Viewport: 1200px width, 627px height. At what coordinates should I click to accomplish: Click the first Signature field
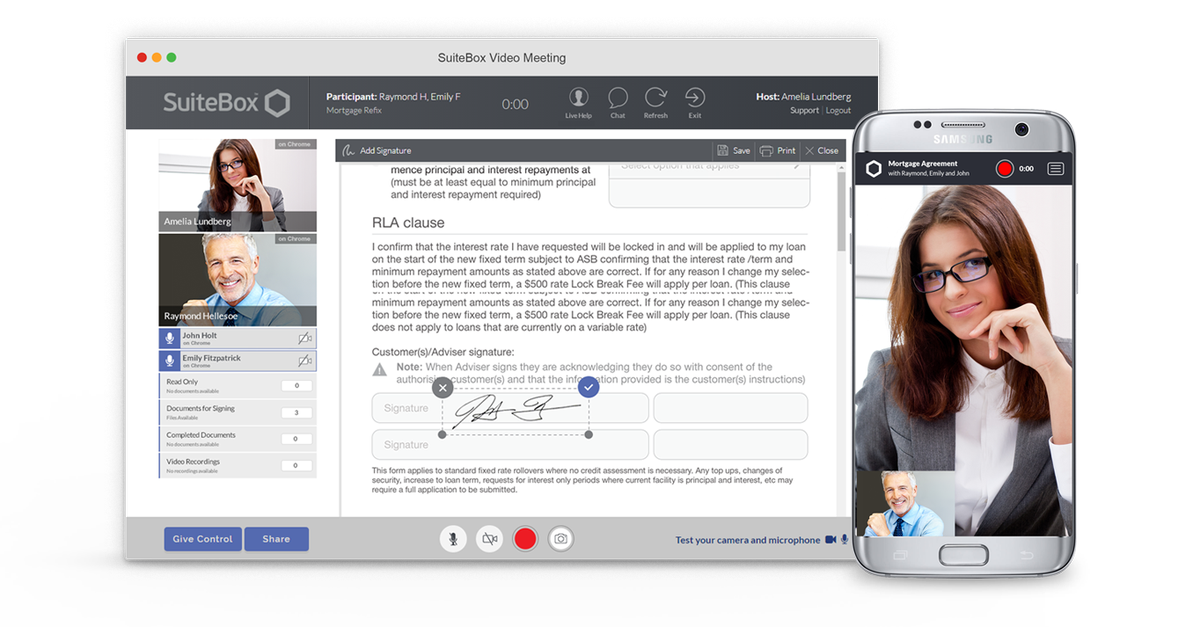coord(510,408)
